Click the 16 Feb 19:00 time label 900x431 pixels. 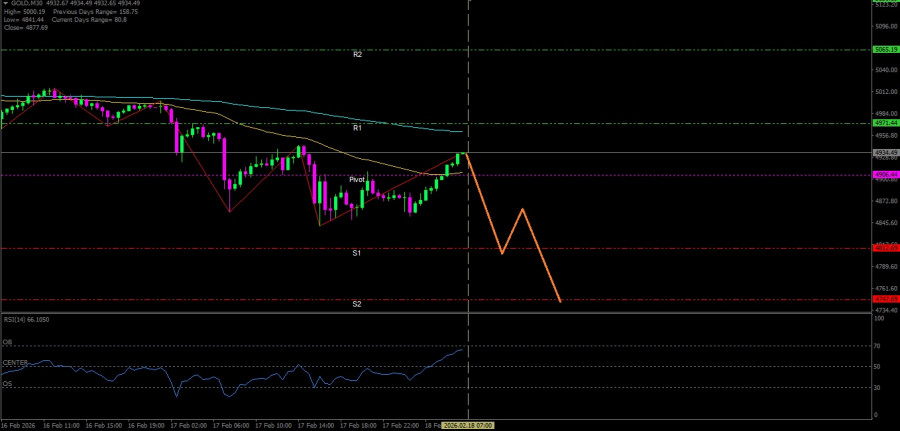(146, 426)
